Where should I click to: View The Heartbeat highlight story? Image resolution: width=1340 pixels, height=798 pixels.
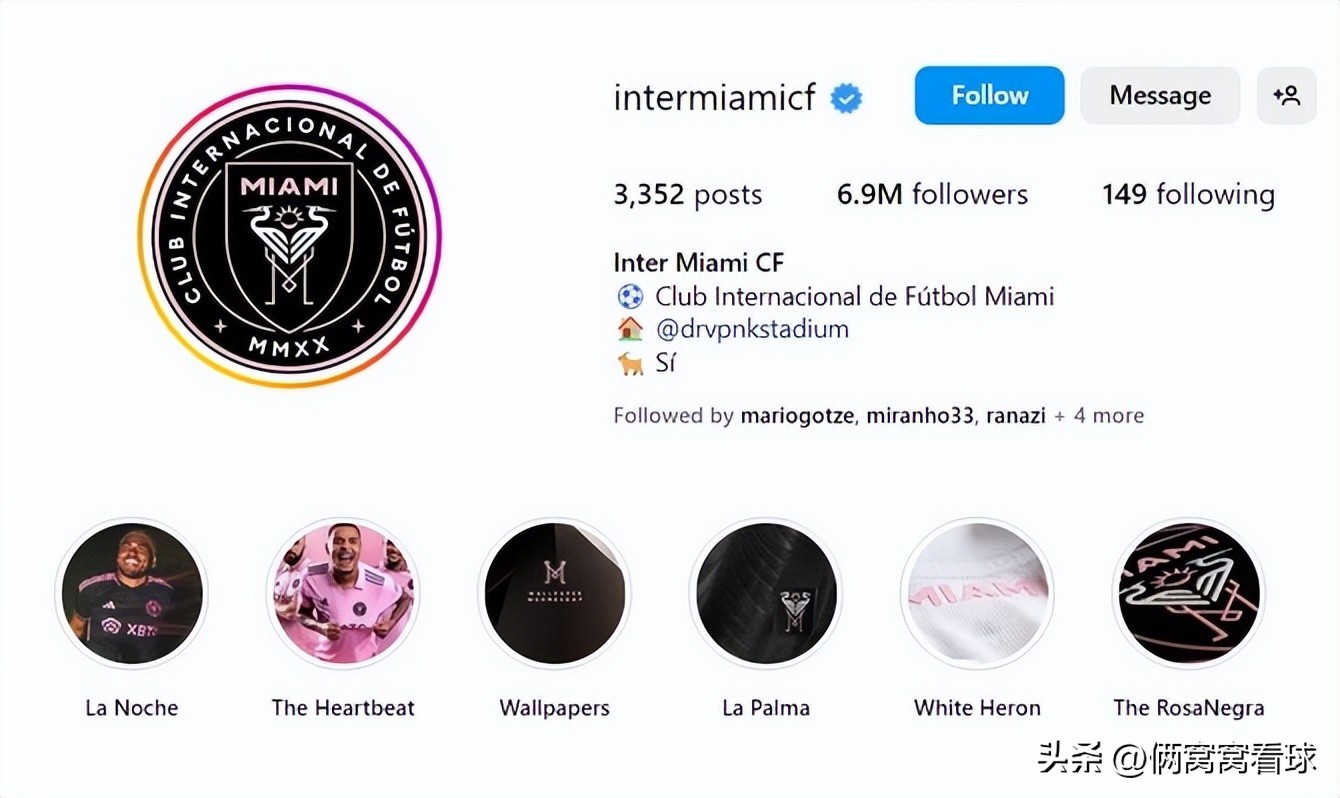(342, 593)
